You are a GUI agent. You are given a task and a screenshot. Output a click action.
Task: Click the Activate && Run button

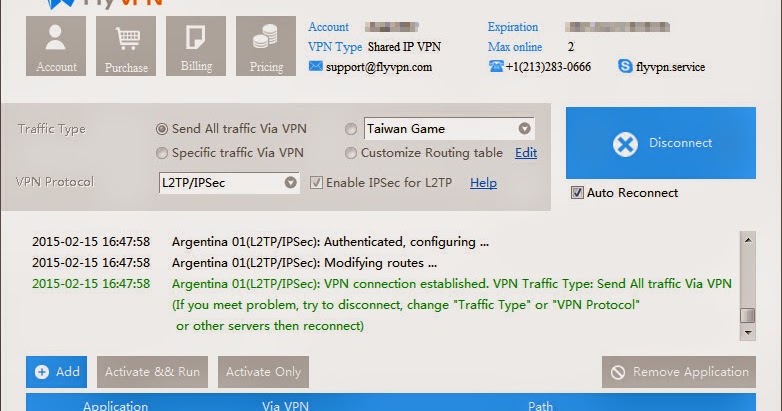[152, 372]
